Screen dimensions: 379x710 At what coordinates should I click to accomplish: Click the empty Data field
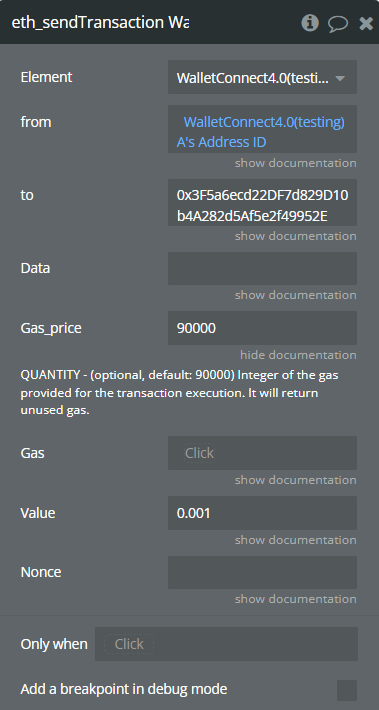tap(262, 269)
